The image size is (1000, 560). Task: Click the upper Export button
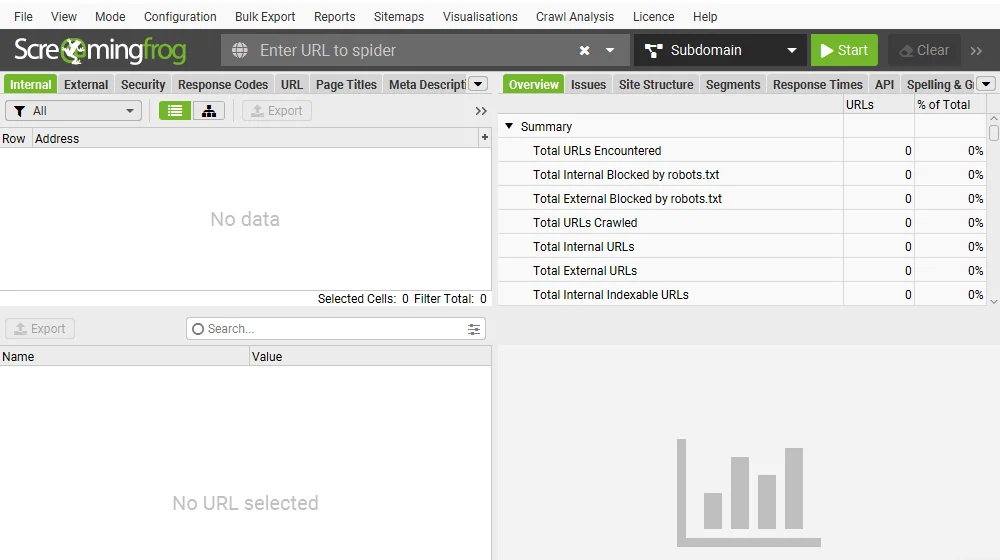277,111
